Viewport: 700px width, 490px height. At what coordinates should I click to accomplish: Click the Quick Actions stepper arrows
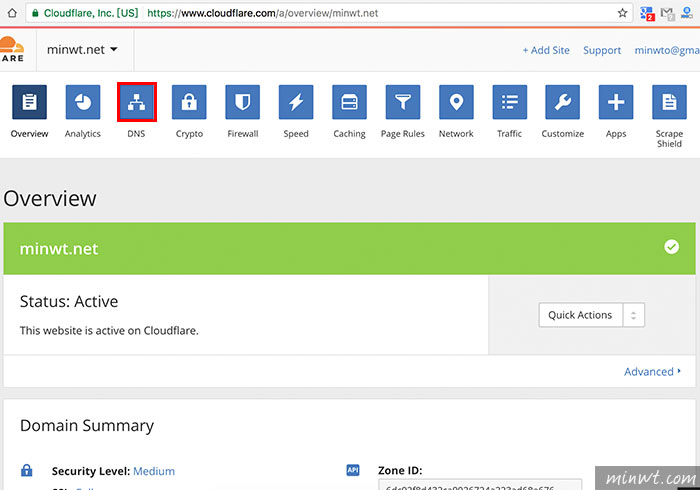click(633, 315)
